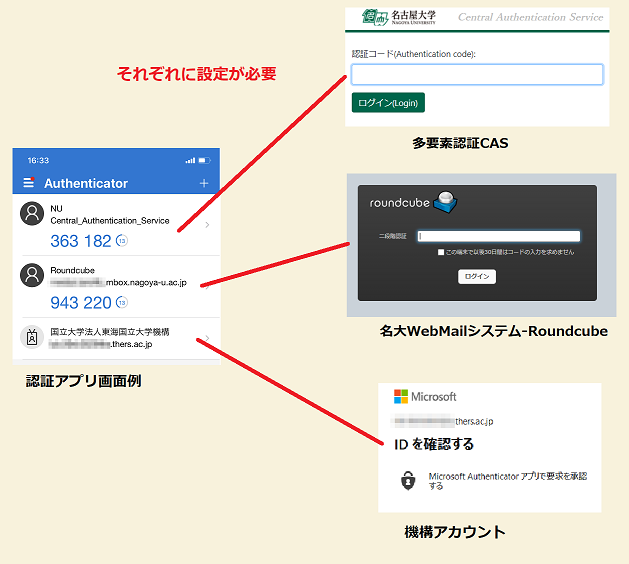Screen dimensions: 629x564
Task: Click the Roundcube account name in Authenticator
Action: 72,270
